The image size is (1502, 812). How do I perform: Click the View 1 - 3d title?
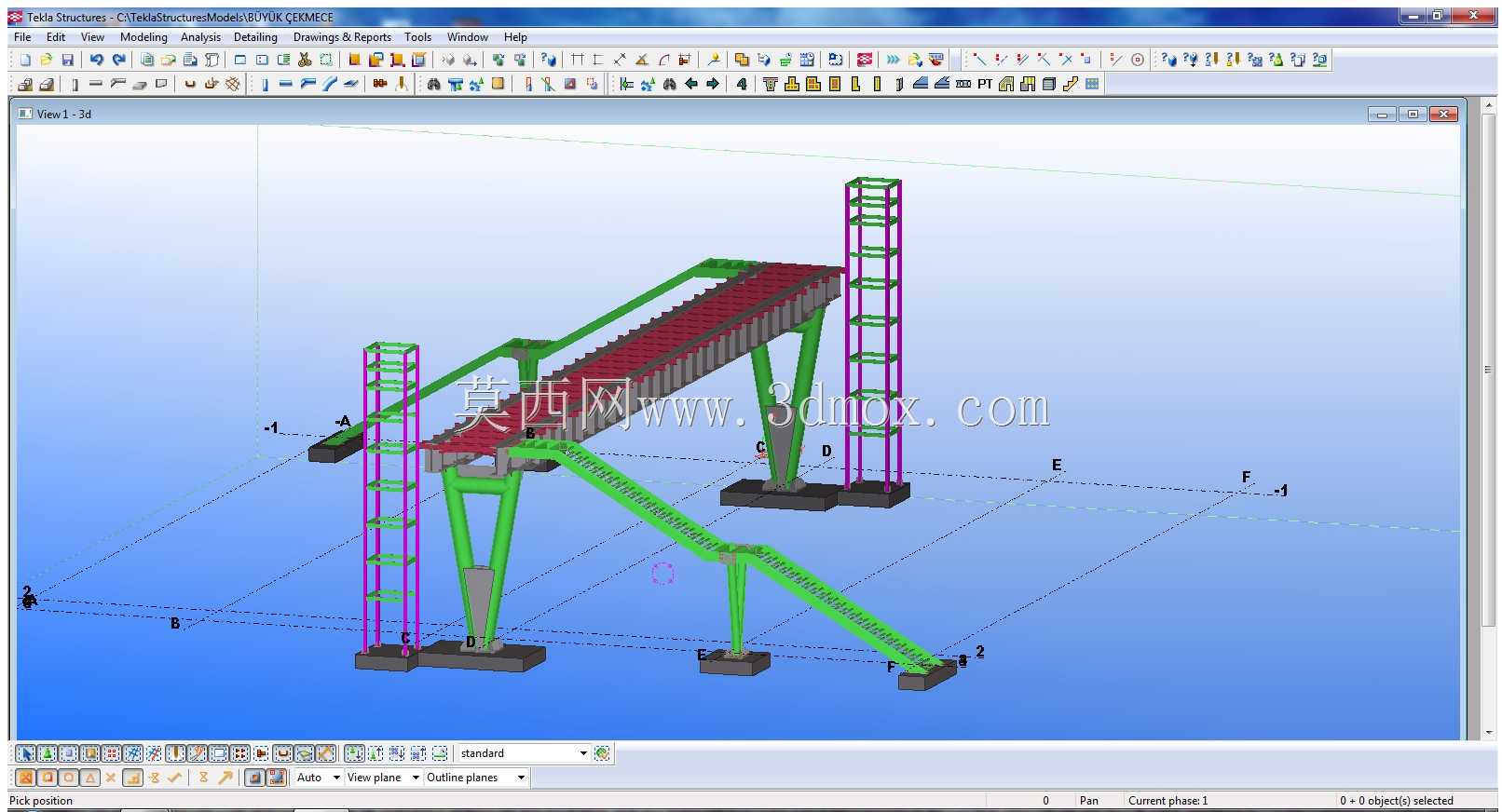(x=63, y=115)
